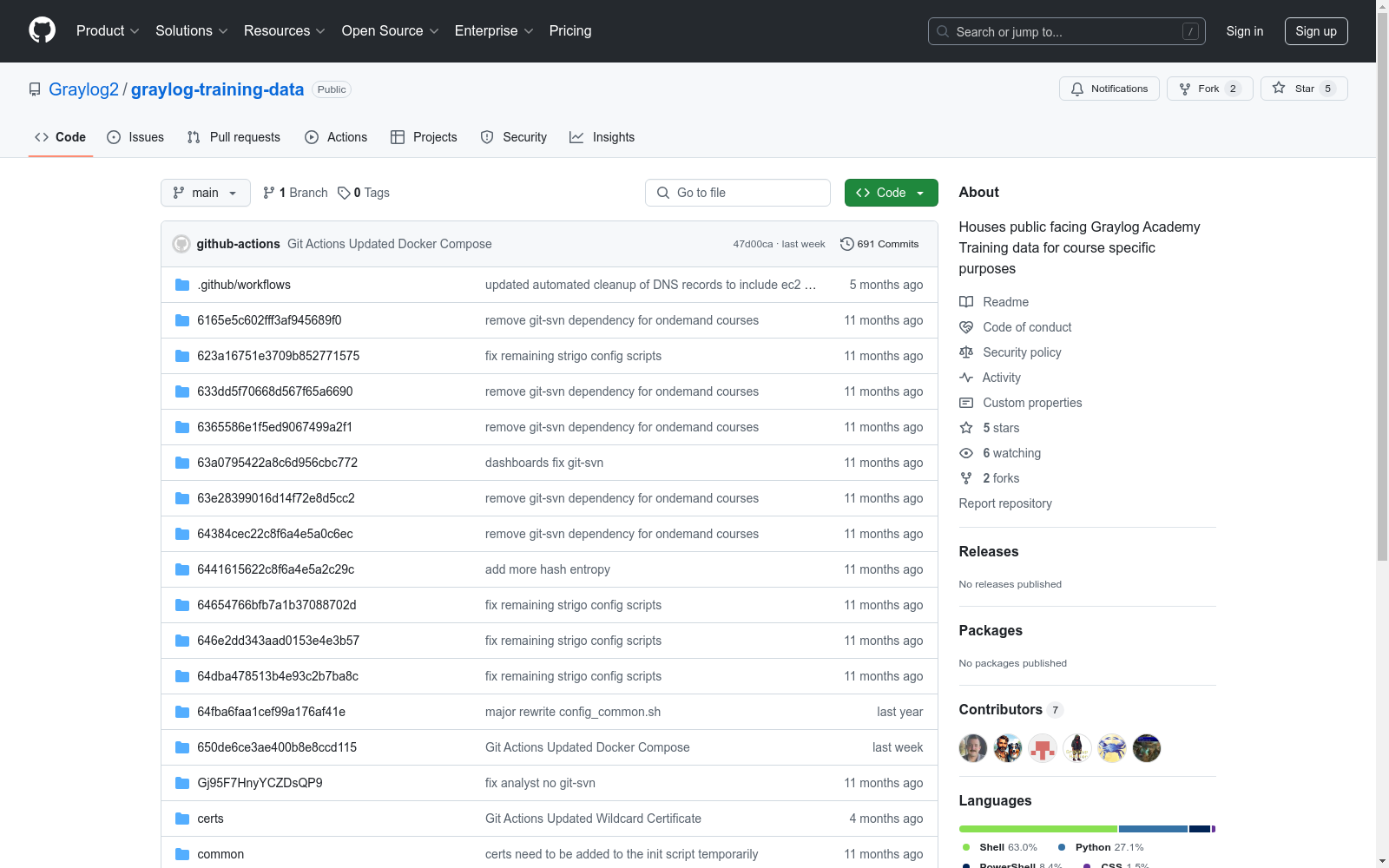Open the Pricing link
1389x868 pixels.
[570, 31]
